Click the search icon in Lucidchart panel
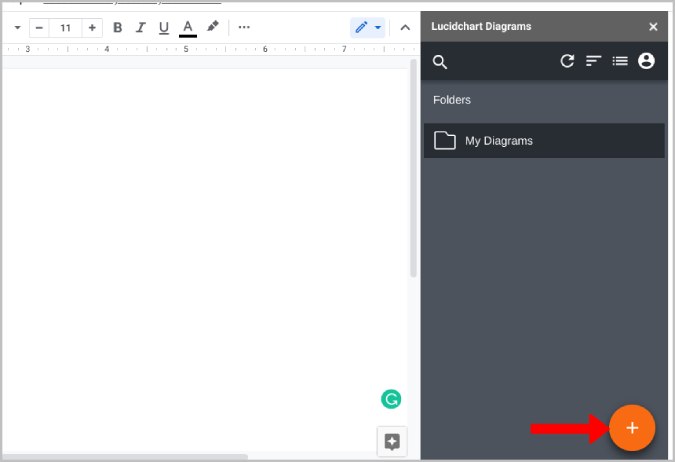The height and width of the screenshot is (462, 675). click(x=440, y=62)
